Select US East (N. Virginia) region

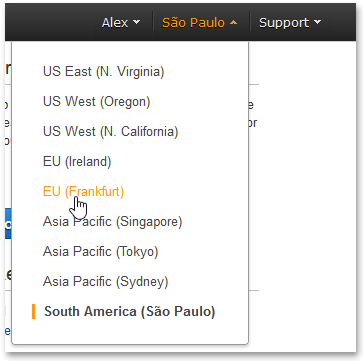point(104,72)
